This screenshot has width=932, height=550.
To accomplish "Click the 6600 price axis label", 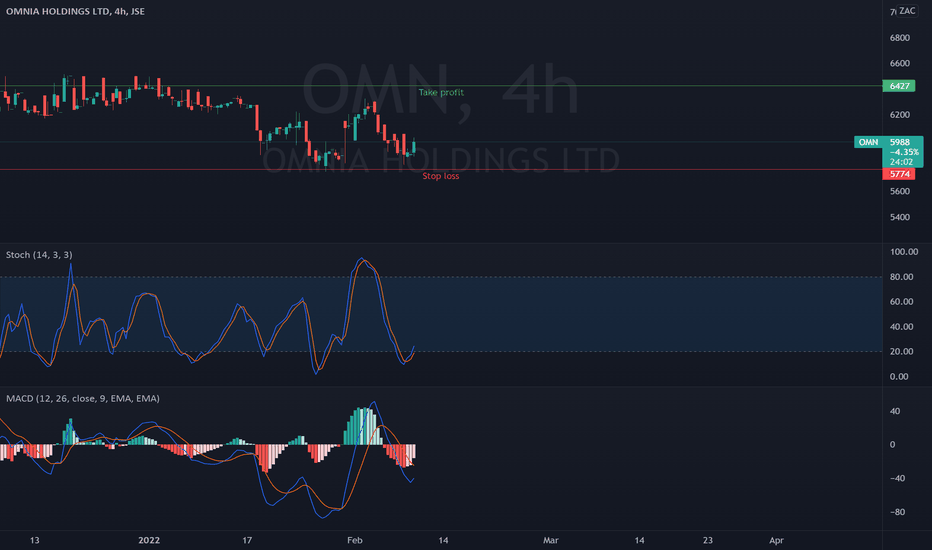I will click(900, 63).
